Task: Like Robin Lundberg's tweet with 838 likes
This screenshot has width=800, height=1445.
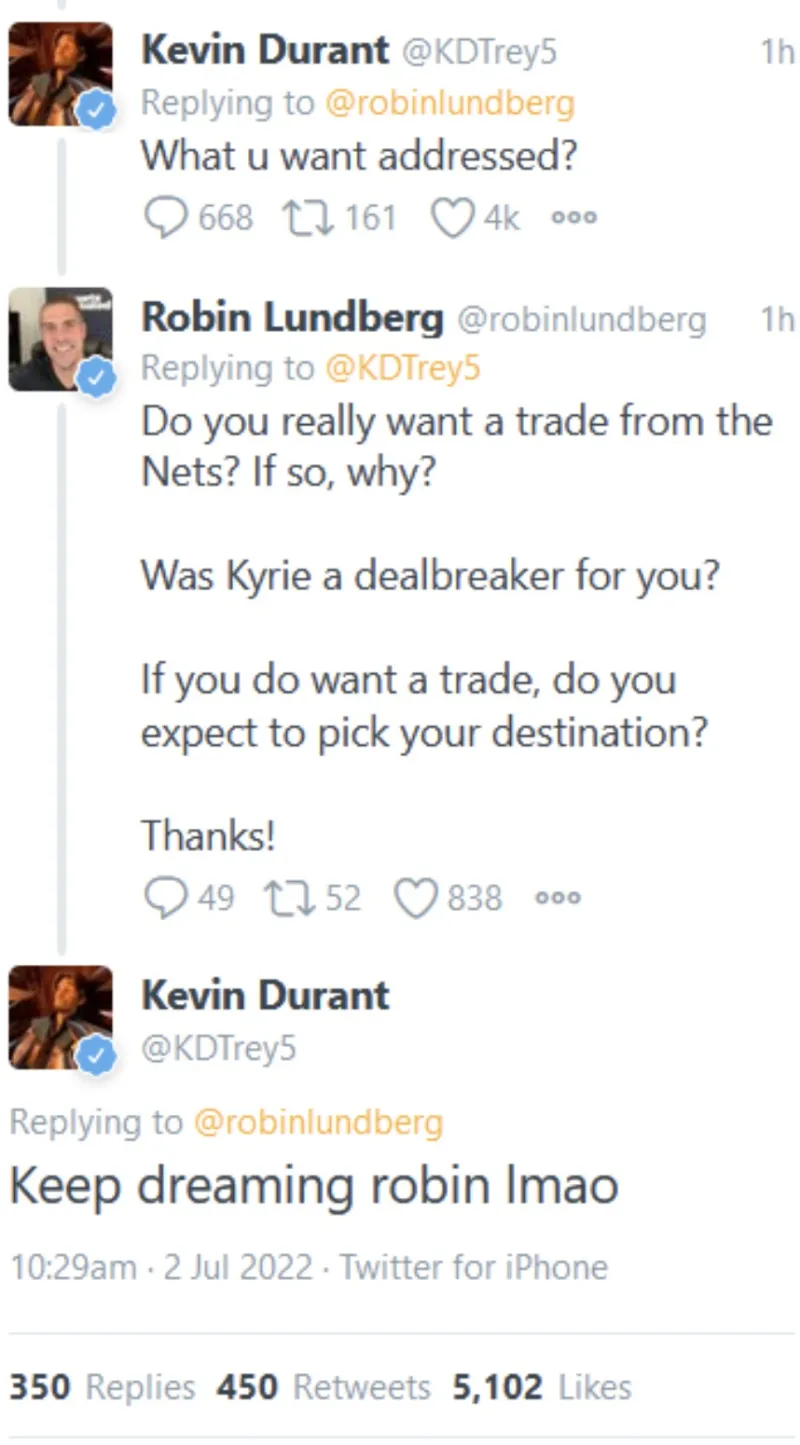Action: [416, 897]
